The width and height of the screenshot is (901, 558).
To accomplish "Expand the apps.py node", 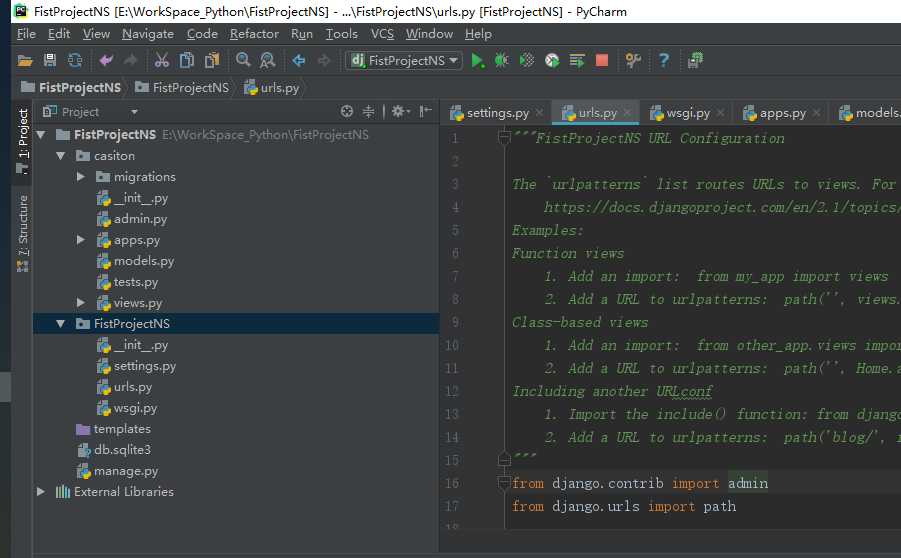I will coord(80,240).
